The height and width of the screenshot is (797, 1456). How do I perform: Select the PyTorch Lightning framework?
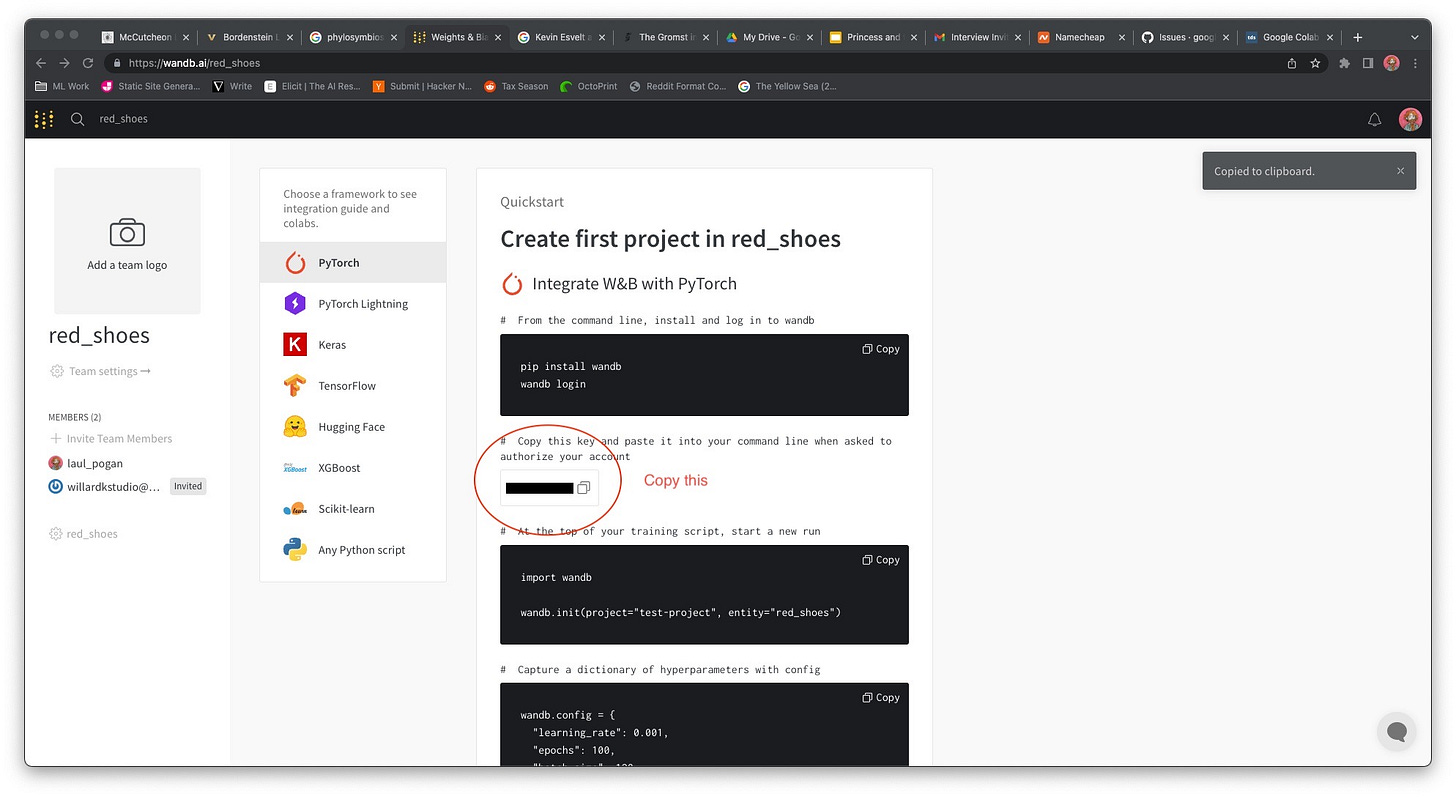pos(353,304)
